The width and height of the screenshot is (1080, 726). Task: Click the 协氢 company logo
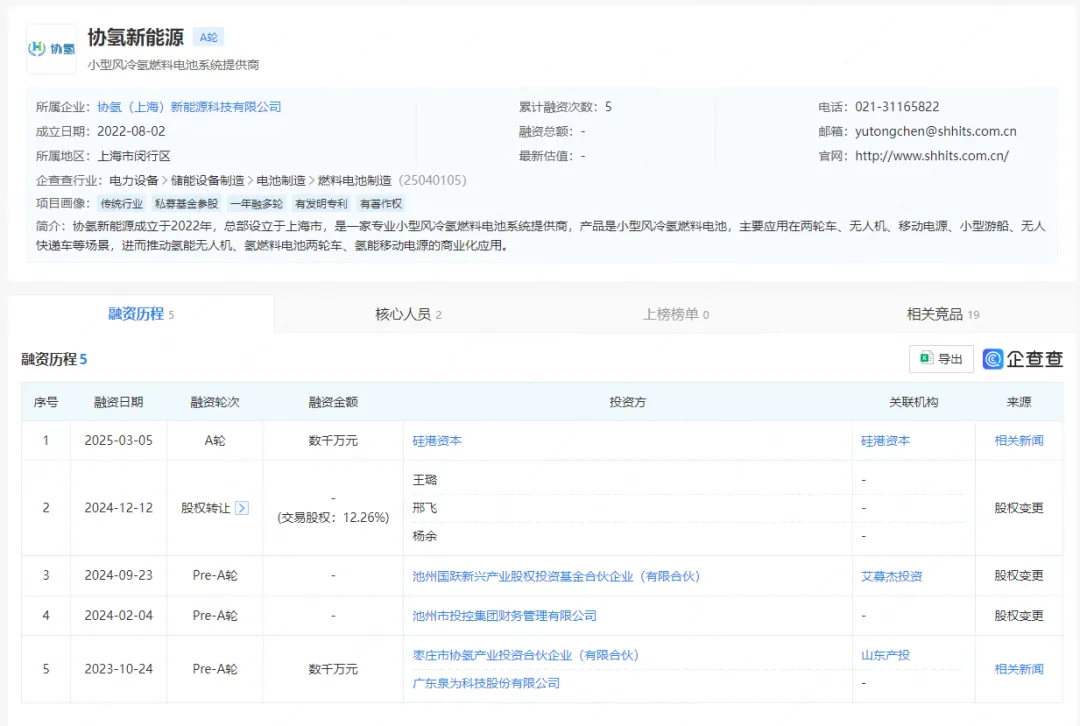pyautogui.click(x=52, y=49)
